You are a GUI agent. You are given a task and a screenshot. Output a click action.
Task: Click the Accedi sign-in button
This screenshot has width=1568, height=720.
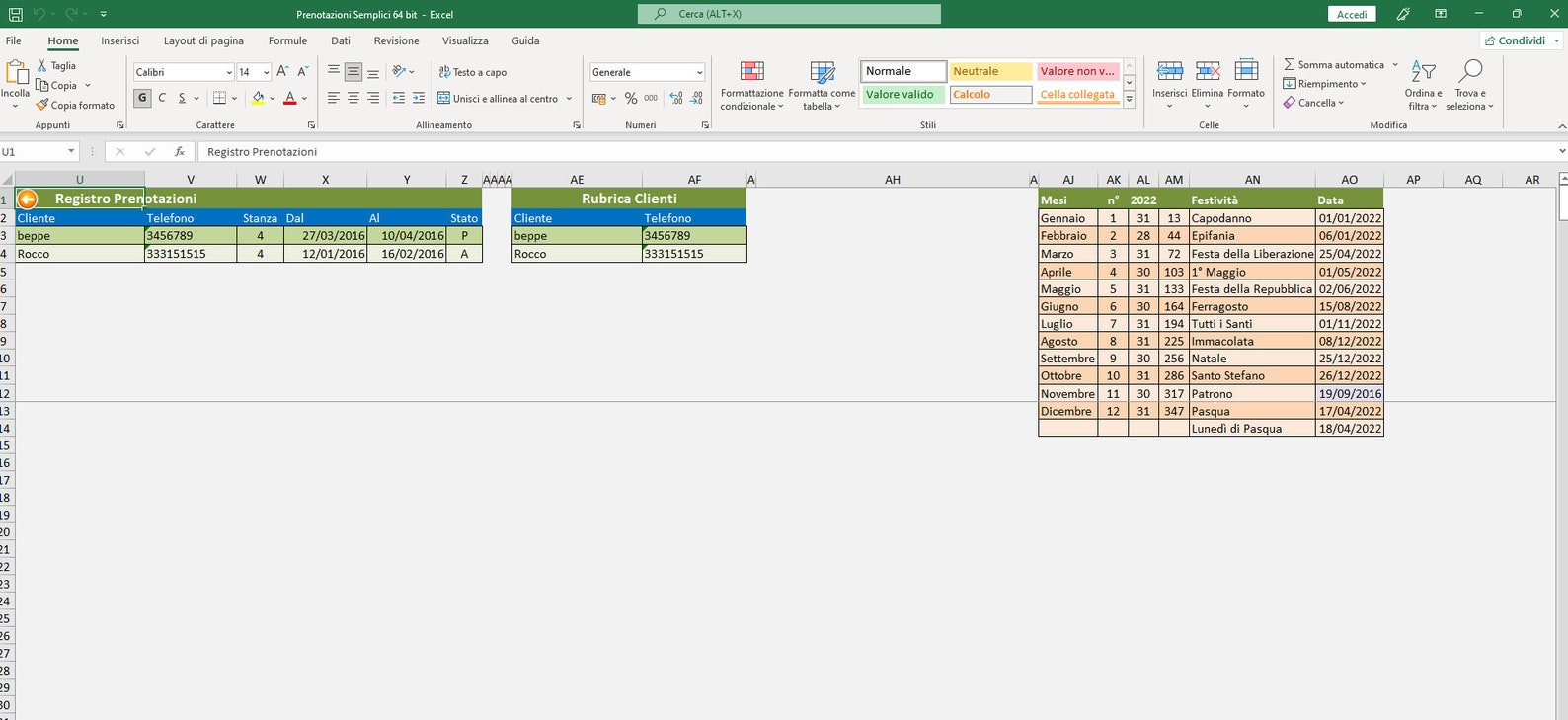(1352, 14)
